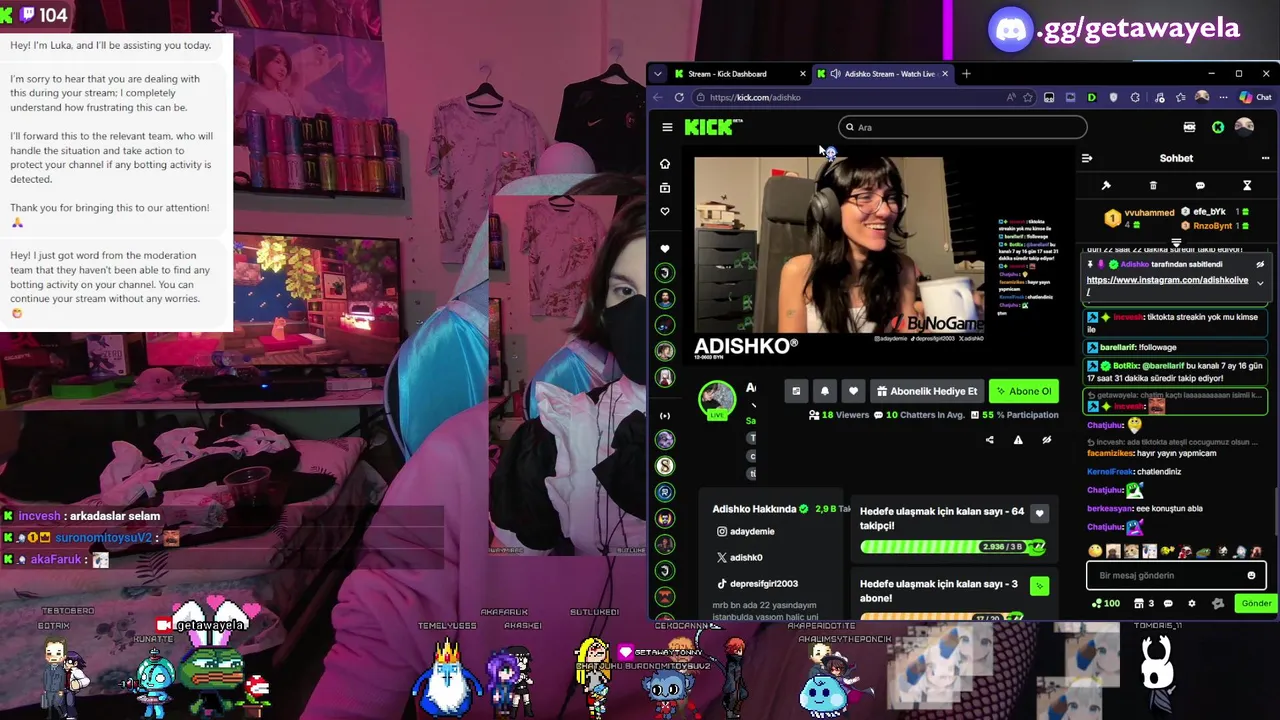
Task: Open browser settings and more menu
Action: tap(1224, 98)
